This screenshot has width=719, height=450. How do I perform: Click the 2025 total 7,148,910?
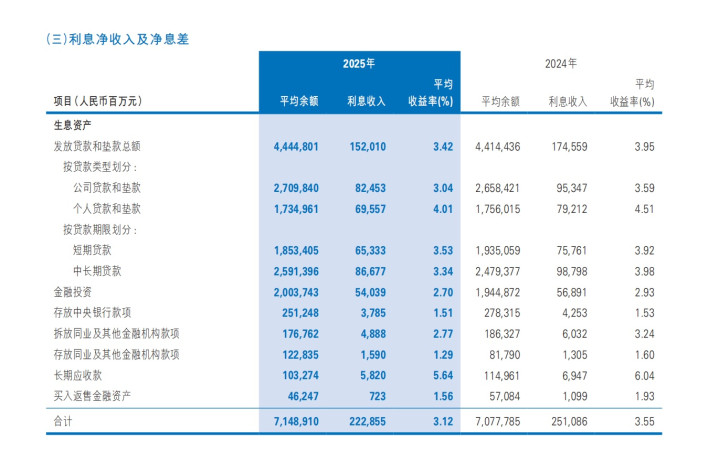pyautogui.click(x=296, y=422)
